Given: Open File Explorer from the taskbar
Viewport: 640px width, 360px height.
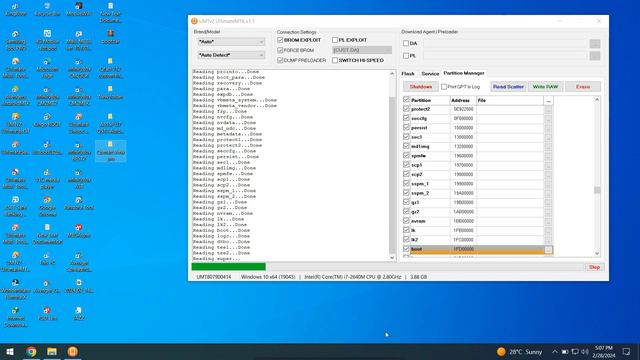Looking at the screenshot, I should [x=52, y=351].
